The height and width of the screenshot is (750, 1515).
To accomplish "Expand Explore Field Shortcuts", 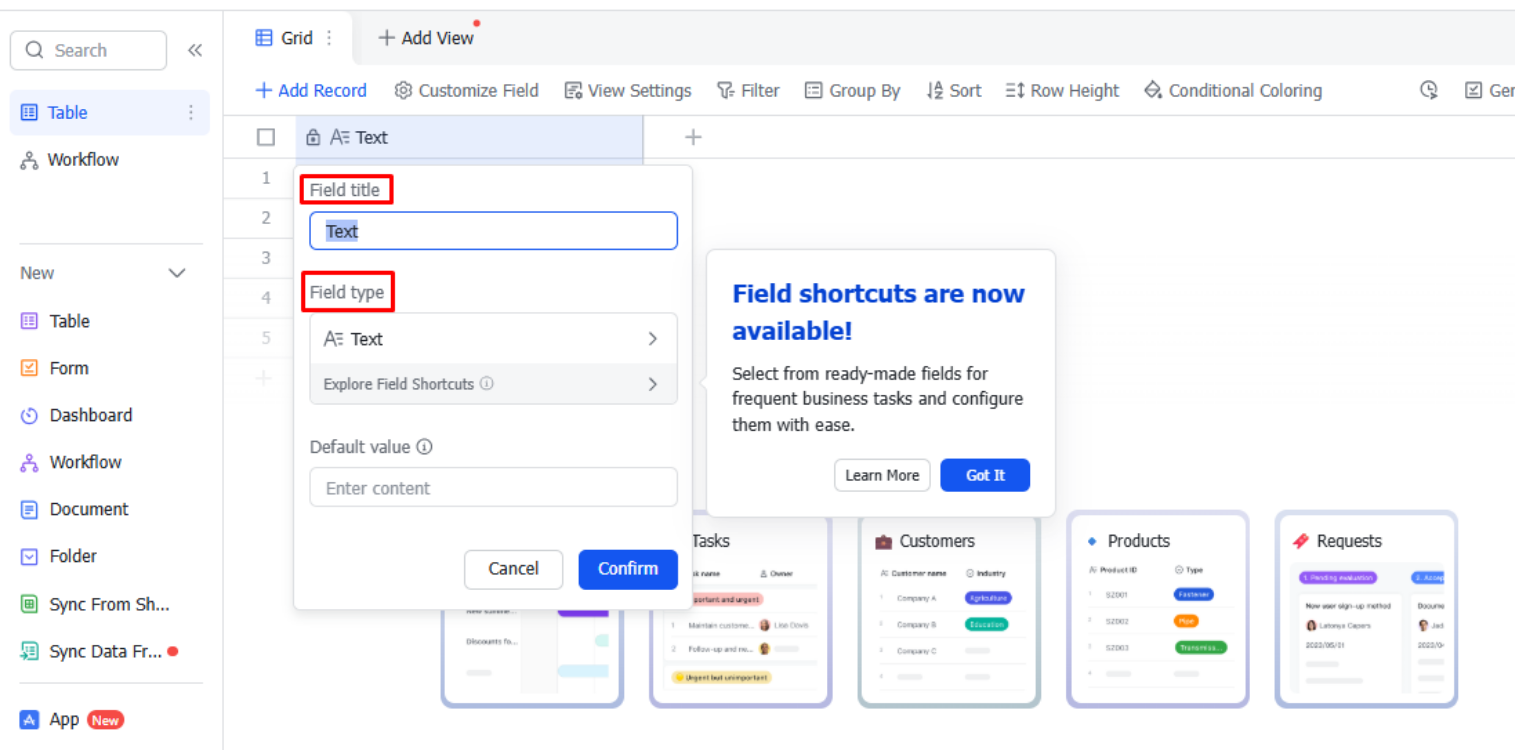I will click(x=493, y=384).
